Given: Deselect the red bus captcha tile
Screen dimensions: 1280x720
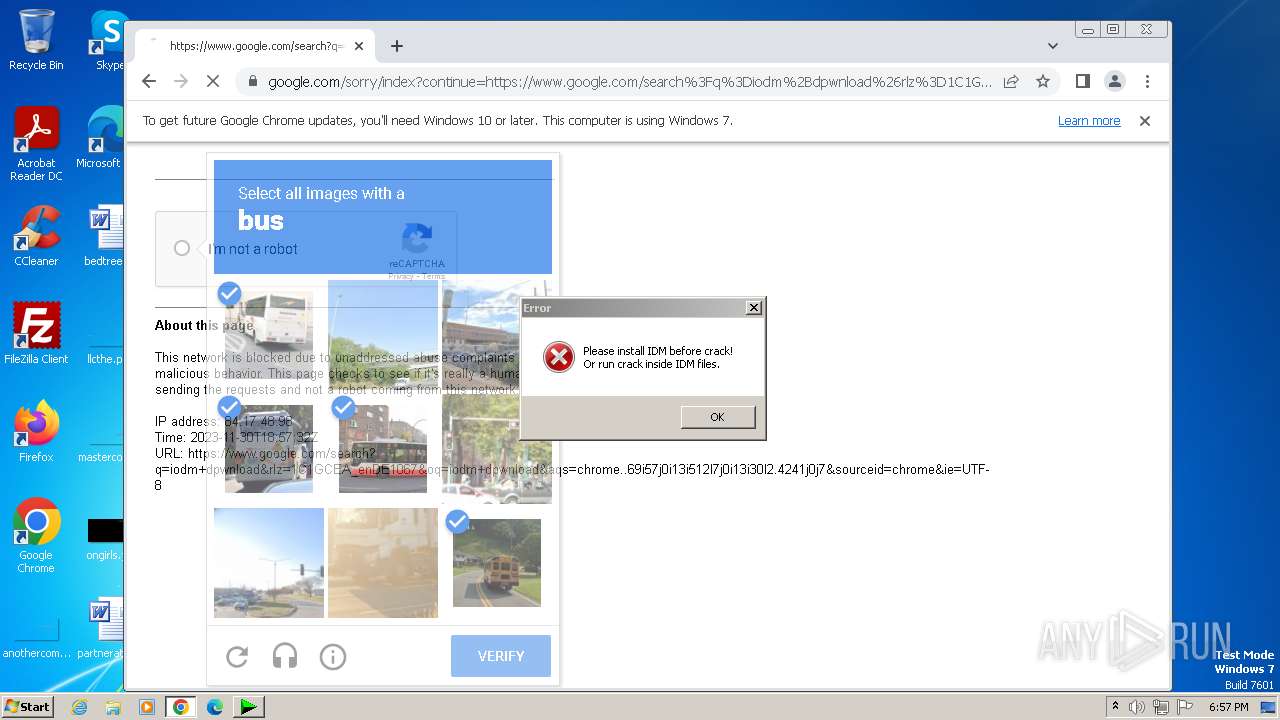Looking at the screenshot, I should pos(383,449).
